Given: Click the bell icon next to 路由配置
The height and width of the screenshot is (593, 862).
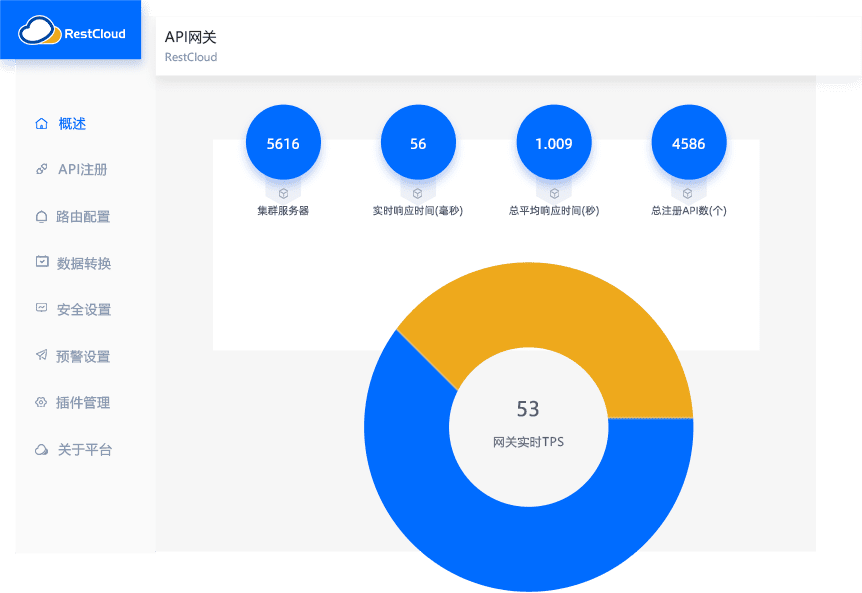Looking at the screenshot, I should click(40, 216).
